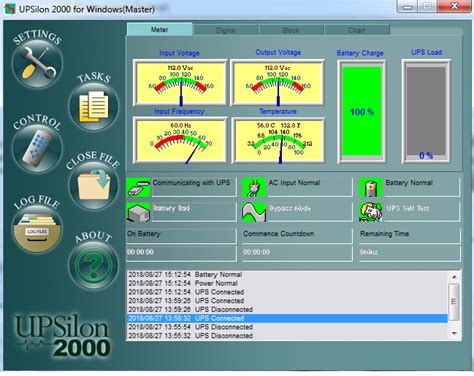Select the 13:59:26 UPS Connected log entry
This screenshot has width=474, height=376.
pyautogui.click(x=287, y=301)
